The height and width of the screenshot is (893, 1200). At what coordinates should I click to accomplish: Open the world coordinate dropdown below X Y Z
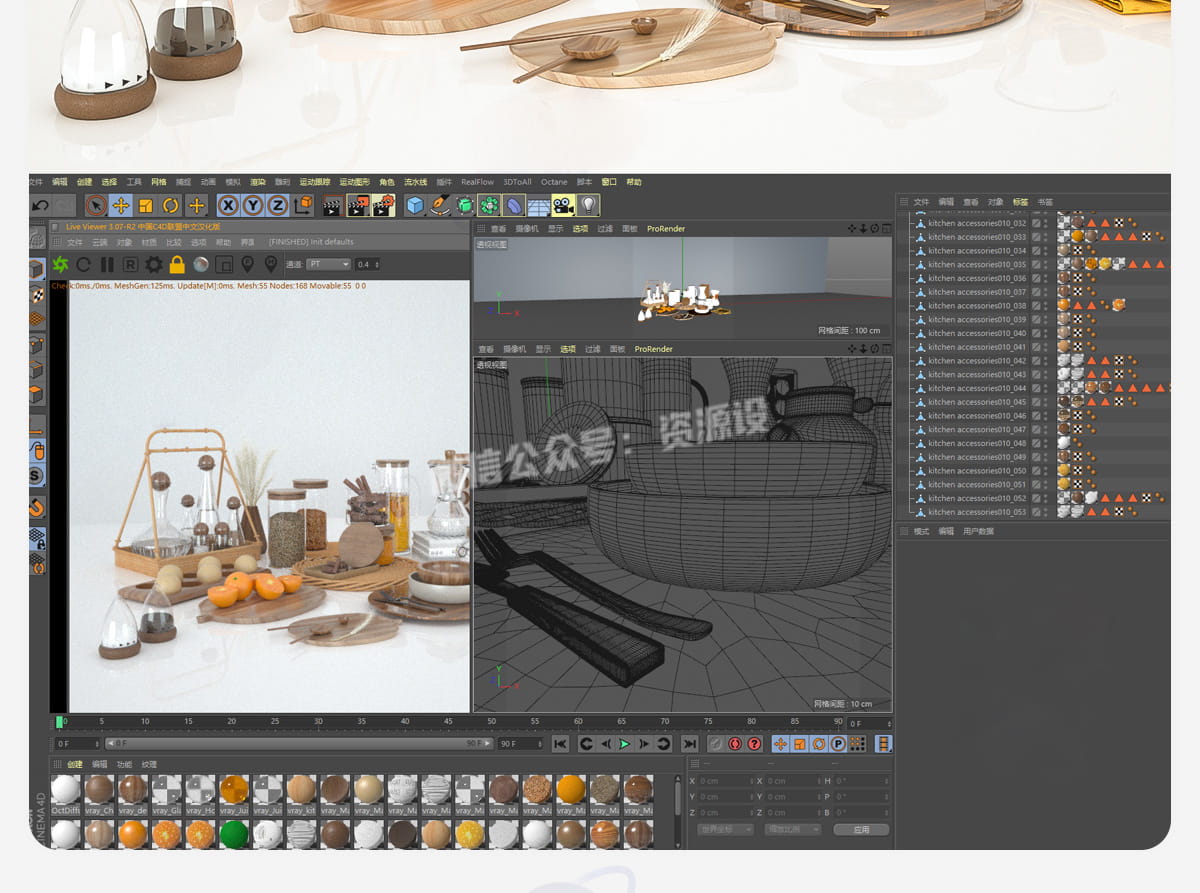coord(725,829)
